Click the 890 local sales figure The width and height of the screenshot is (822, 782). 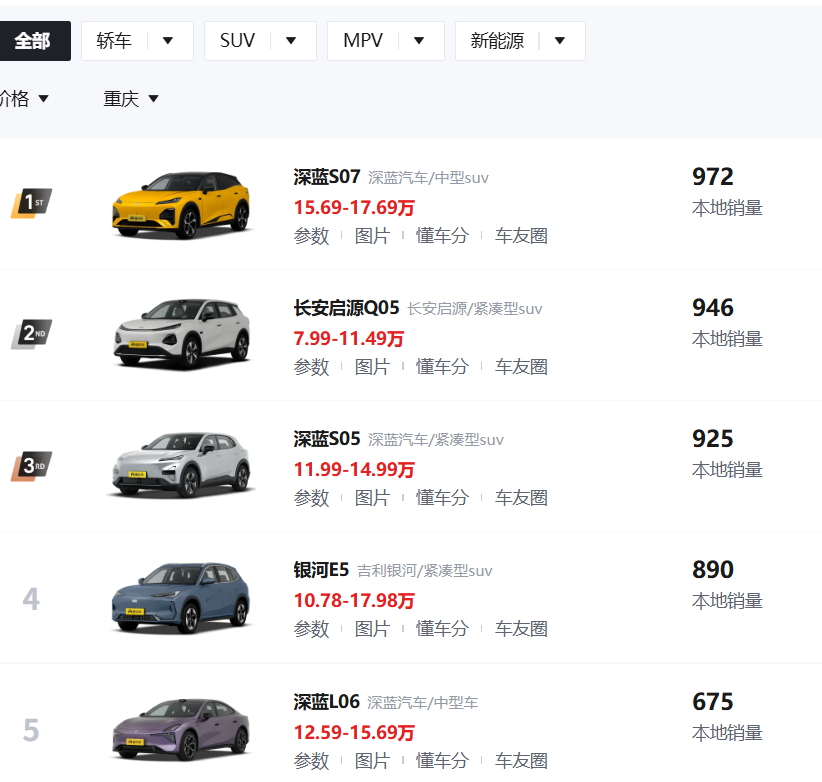pos(712,570)
